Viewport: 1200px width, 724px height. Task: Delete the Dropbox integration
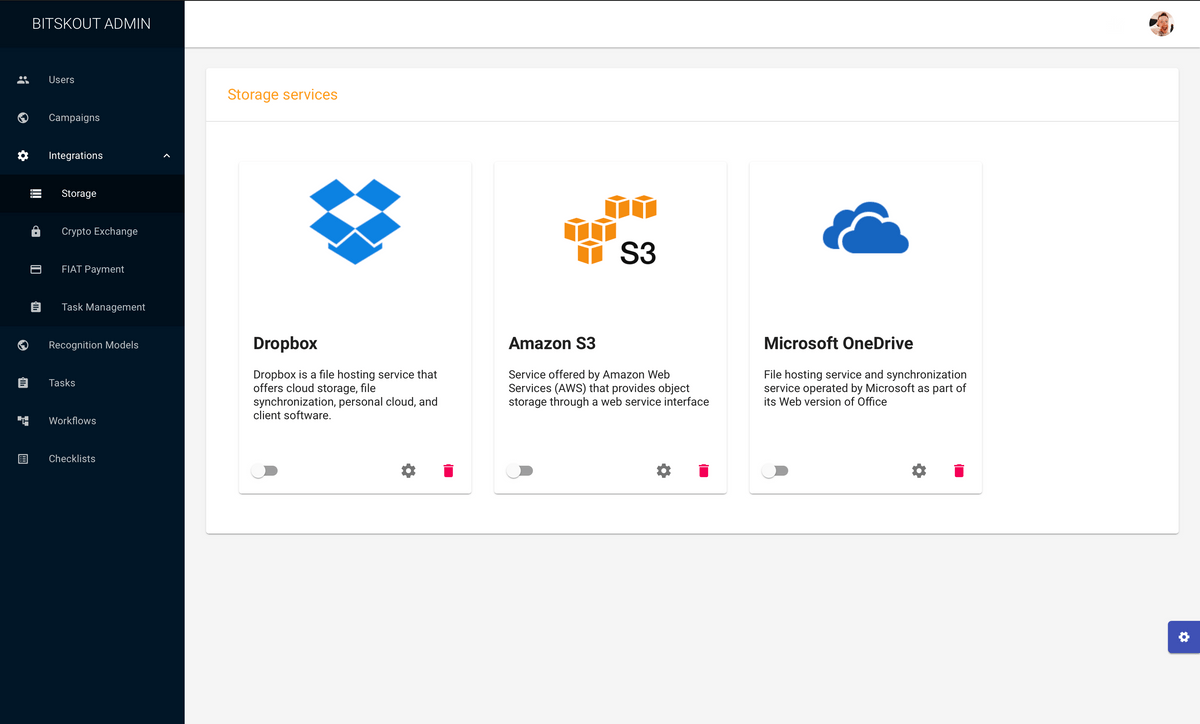(448, 471)
